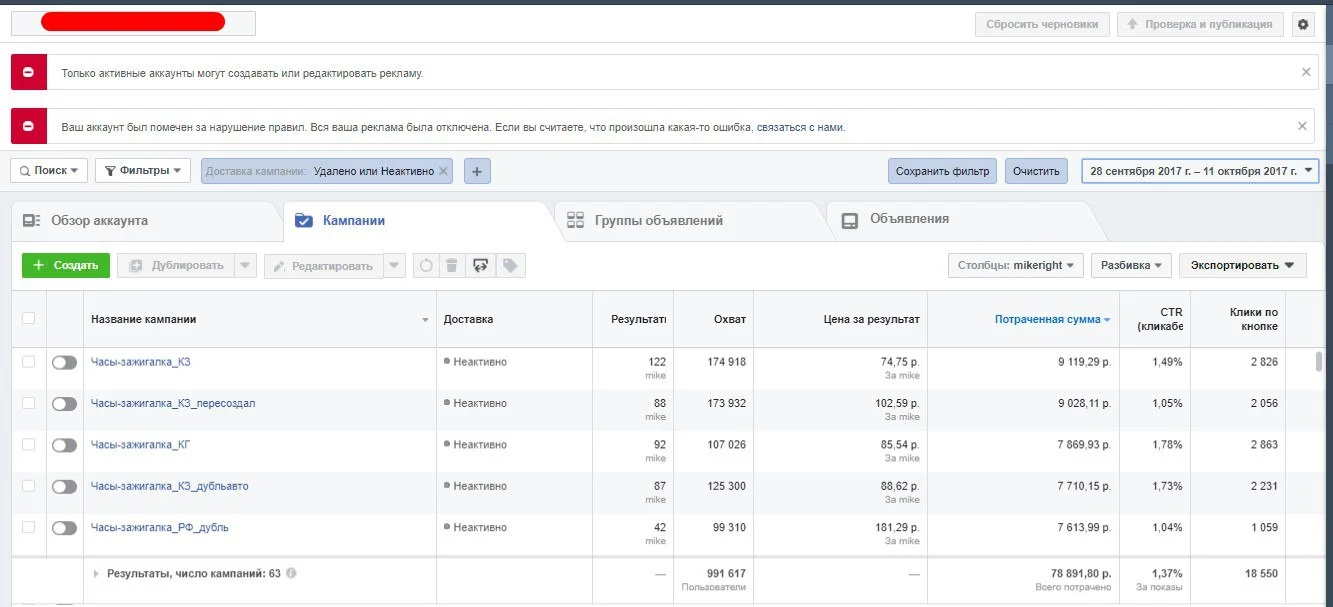Check the box for Часы-зажигалка_КГ row

(28, 444)
